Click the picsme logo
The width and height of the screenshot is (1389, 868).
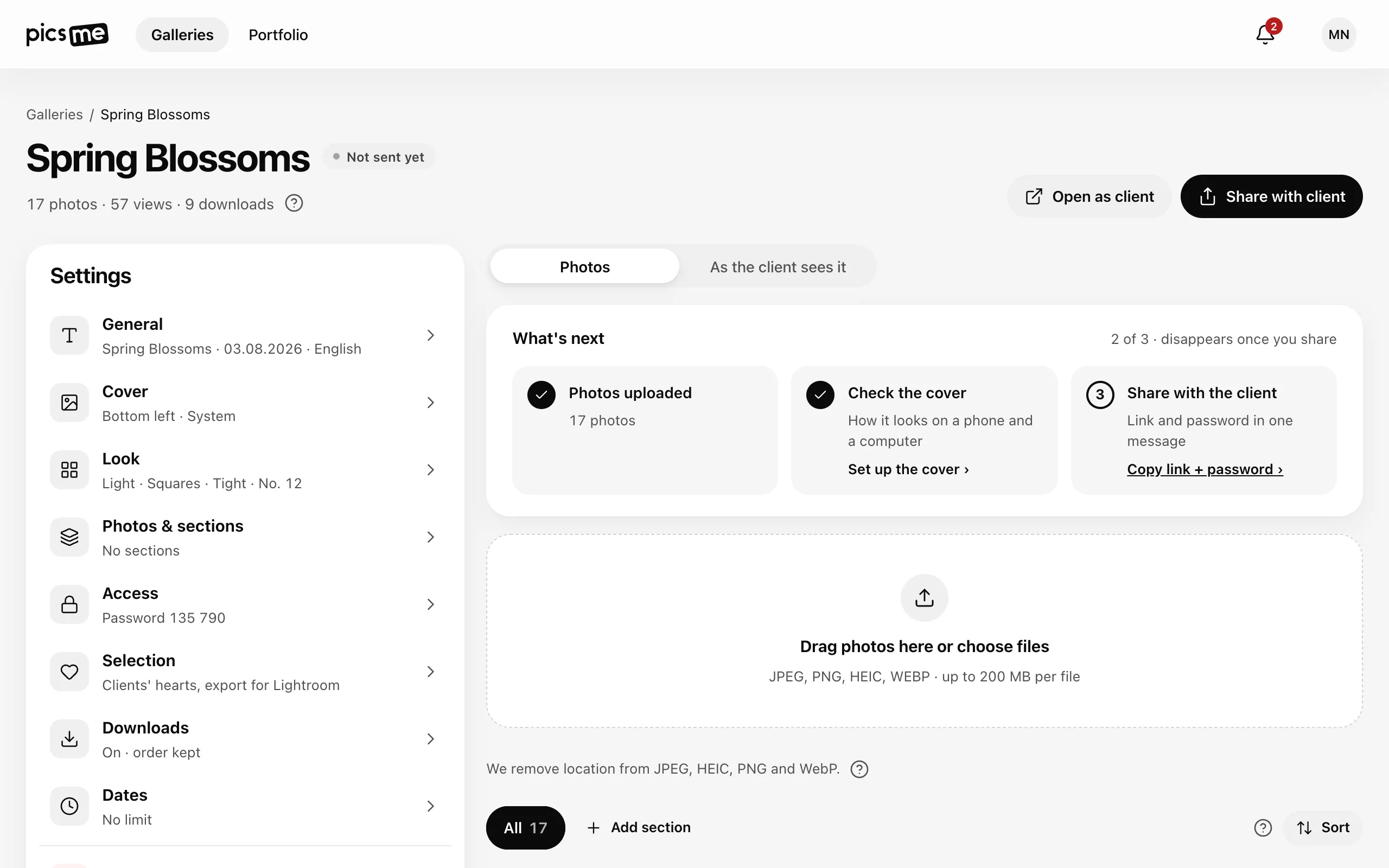(x=67, y=34)
